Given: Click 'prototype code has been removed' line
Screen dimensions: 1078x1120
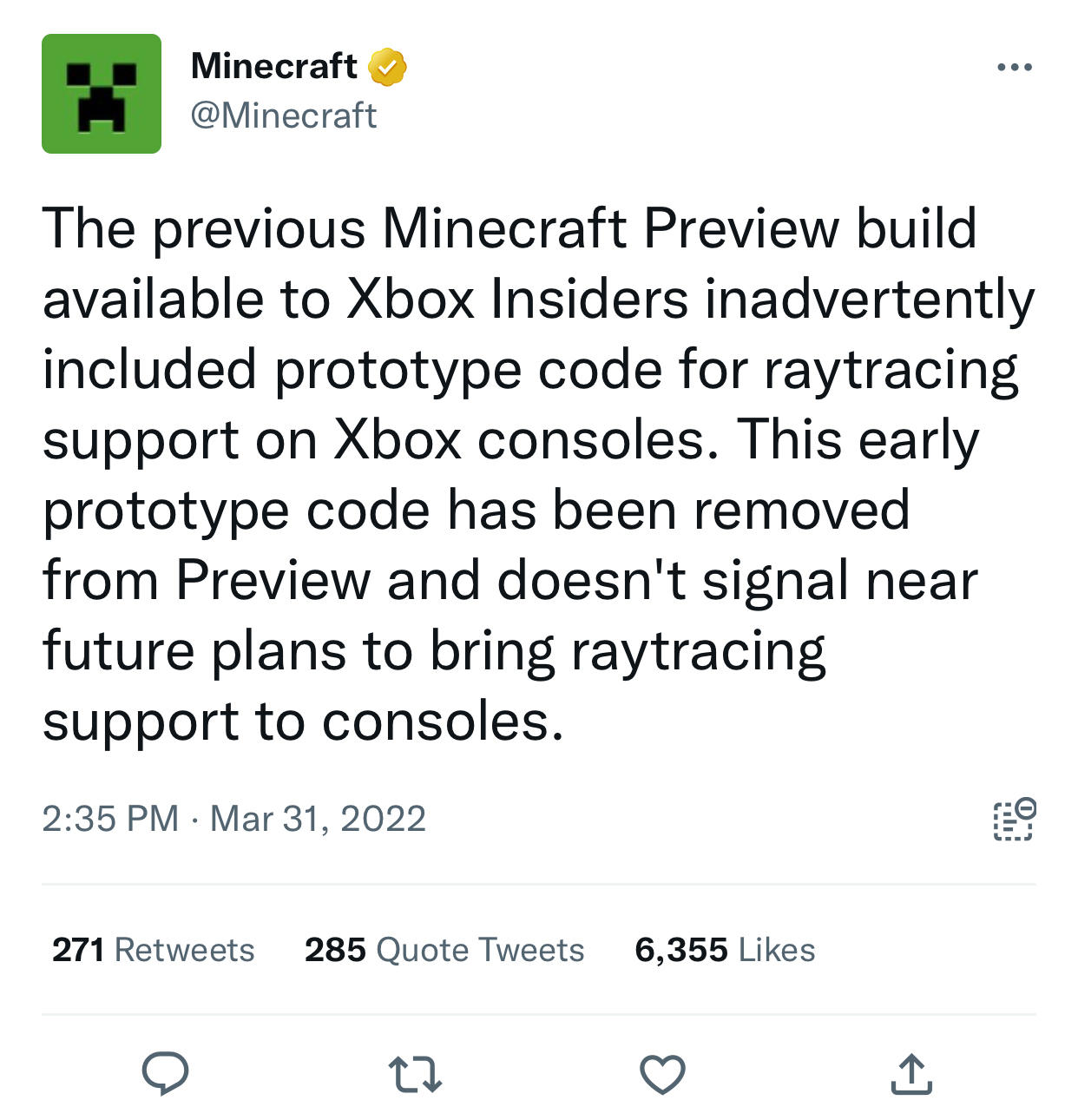Looking at the screenshot, I should click(476, 513).
